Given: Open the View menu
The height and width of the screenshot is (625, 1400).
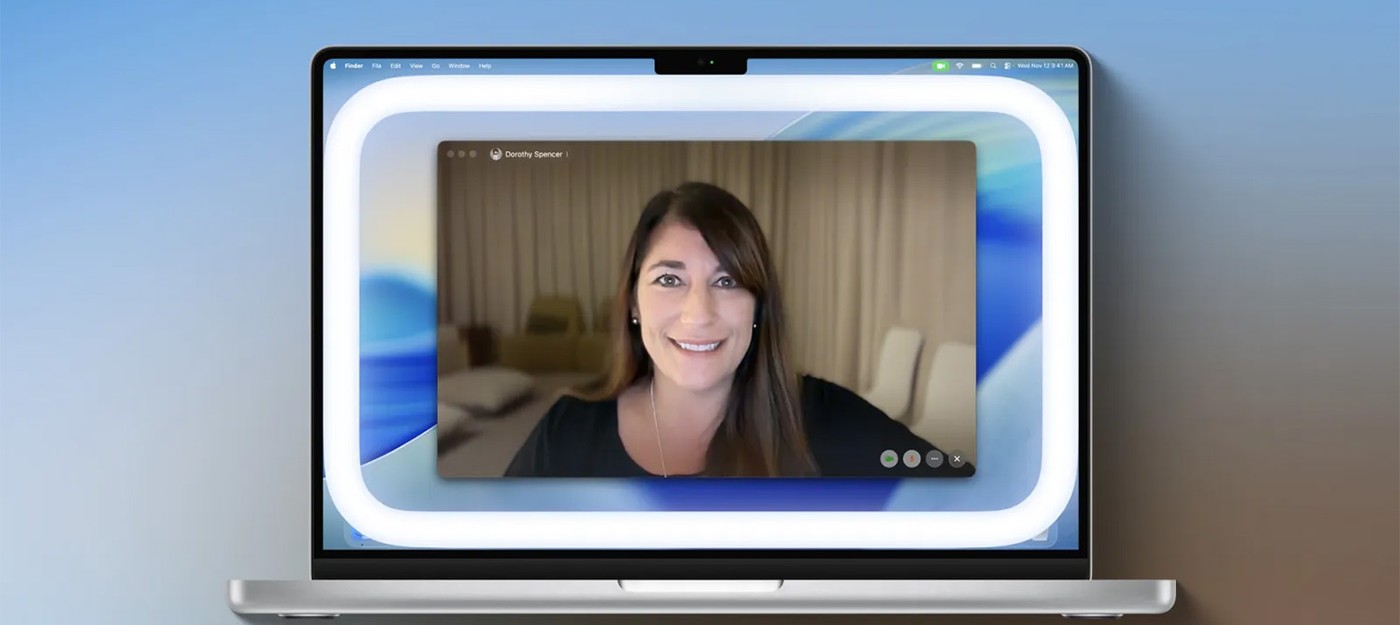Looking at the screenshot, I should pyautogui.click(x=416, y=66).
